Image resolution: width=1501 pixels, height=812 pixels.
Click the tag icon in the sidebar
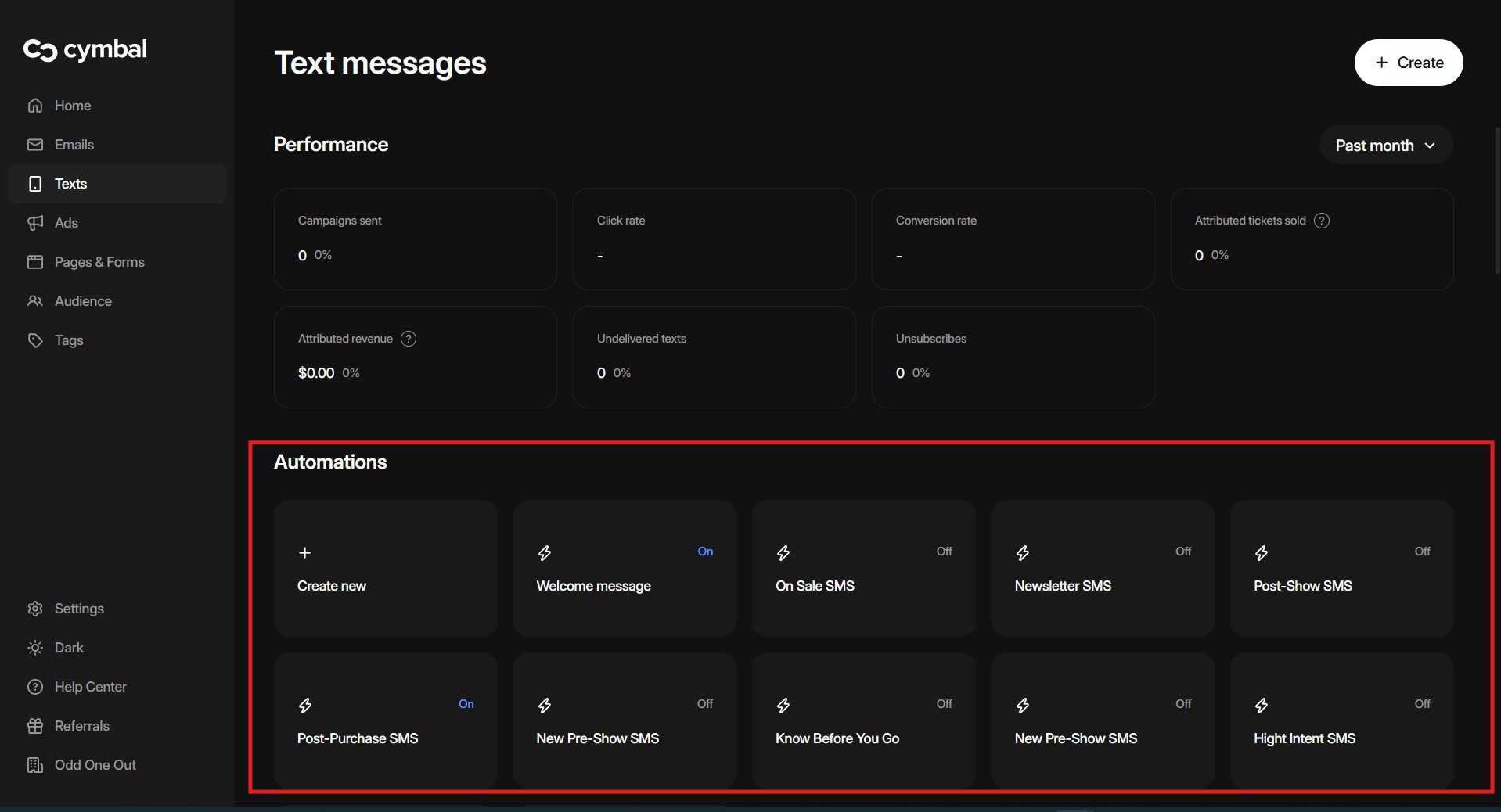[35, 340]
